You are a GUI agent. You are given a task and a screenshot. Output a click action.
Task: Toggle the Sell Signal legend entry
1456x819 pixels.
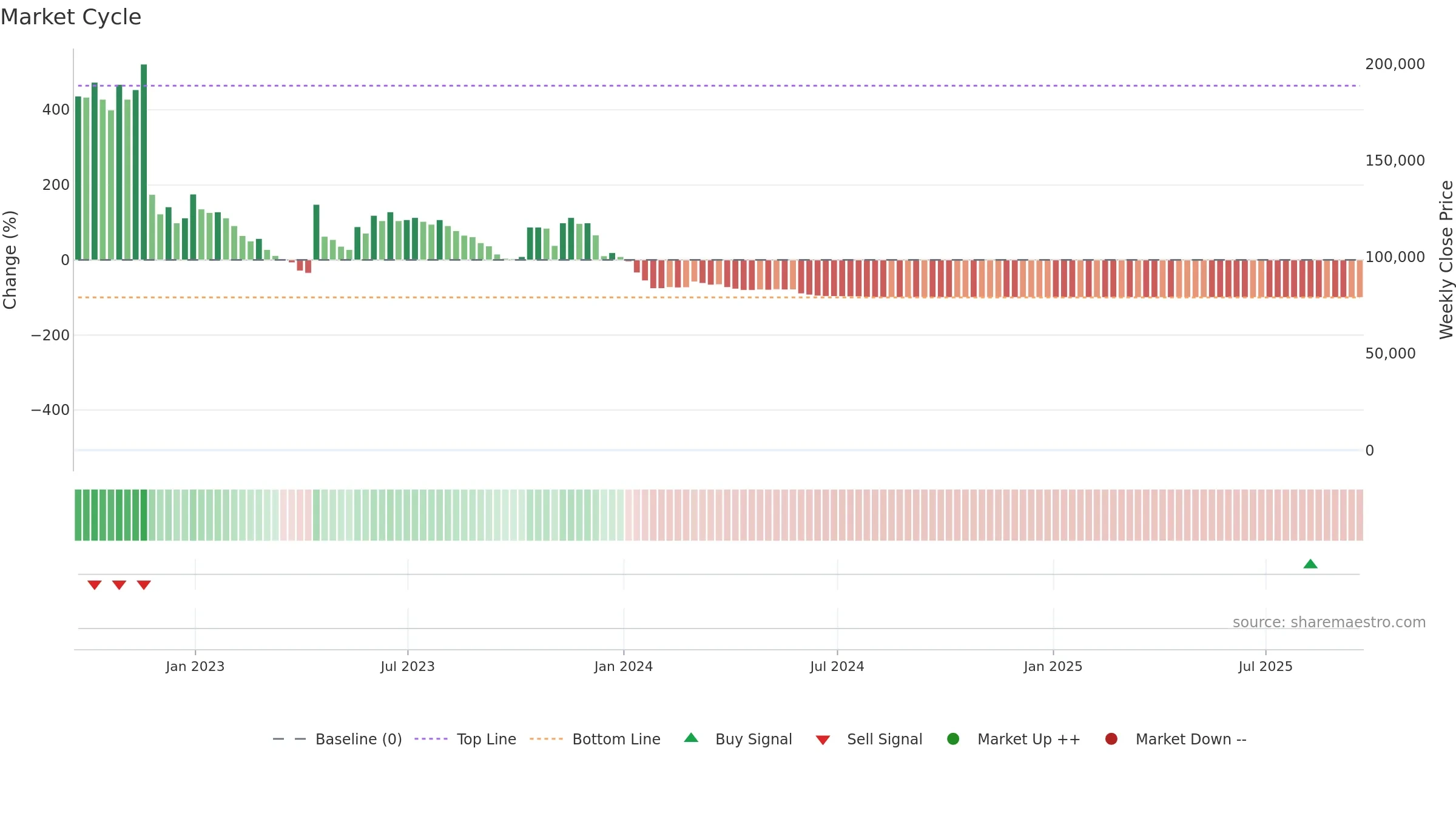coord(869,739)
